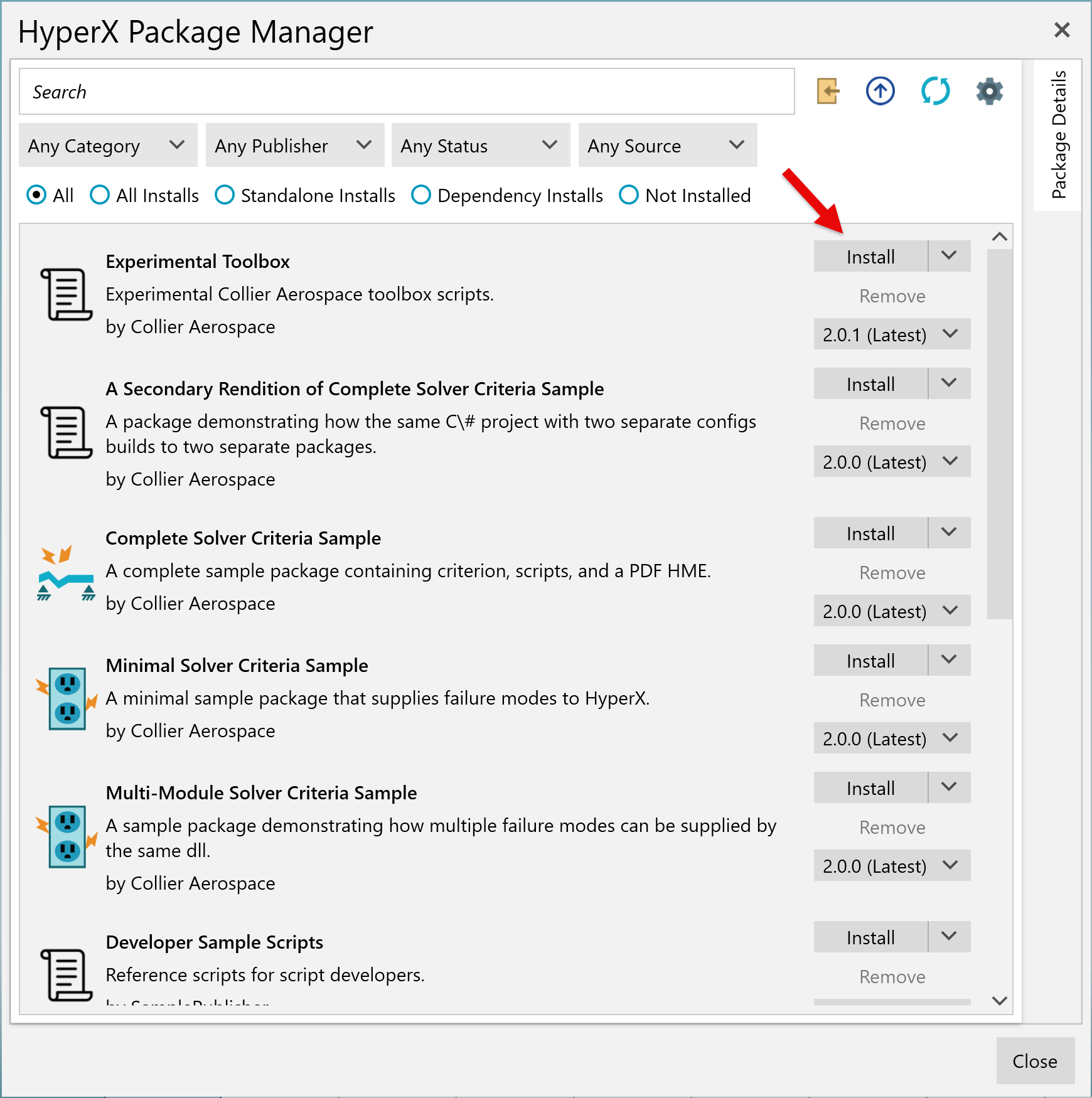Close the HyperX Package Manager window
1092x1098 pixels.
tap(1062, 29)
